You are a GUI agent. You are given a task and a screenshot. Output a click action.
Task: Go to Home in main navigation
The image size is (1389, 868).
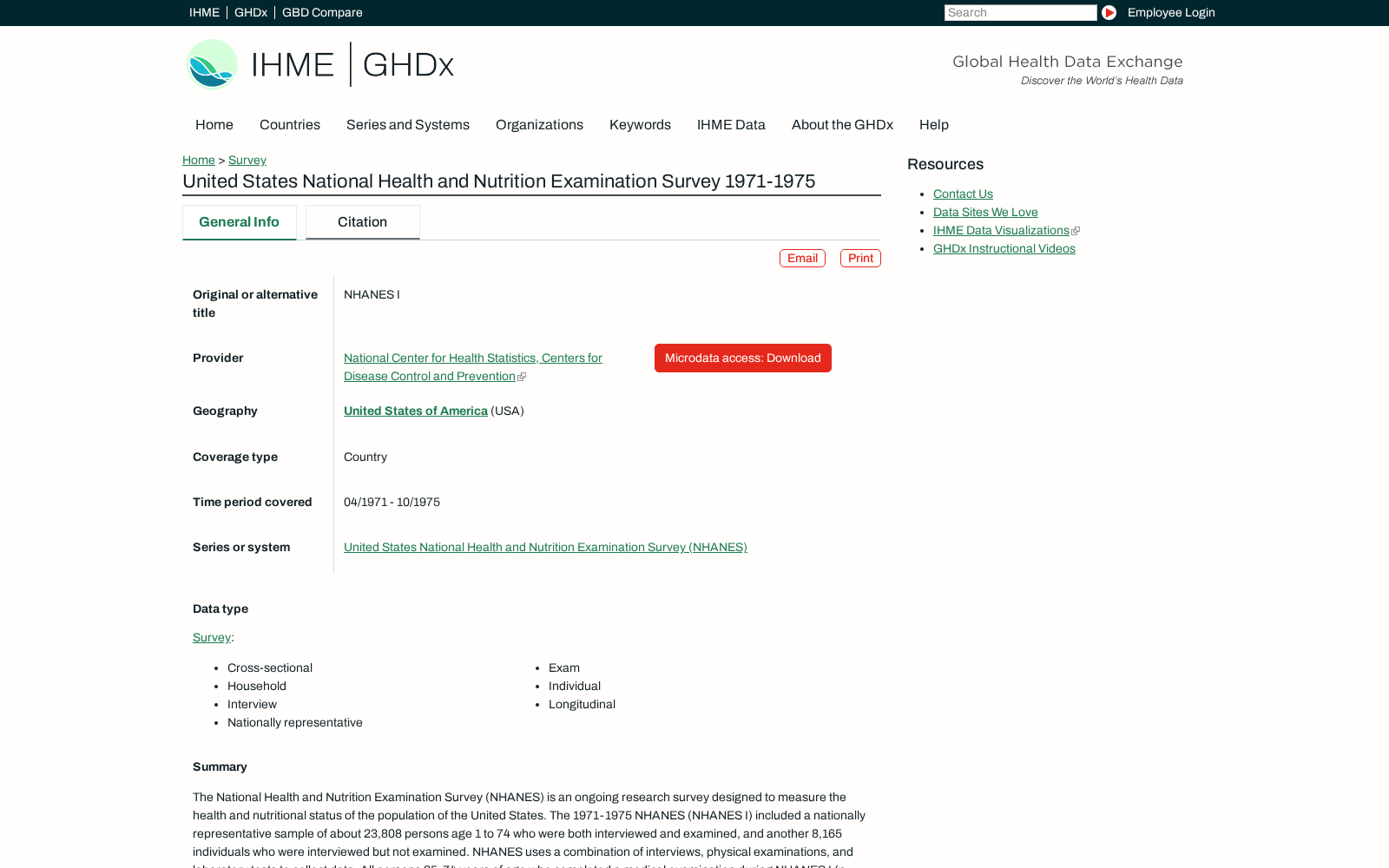(214, 125)
